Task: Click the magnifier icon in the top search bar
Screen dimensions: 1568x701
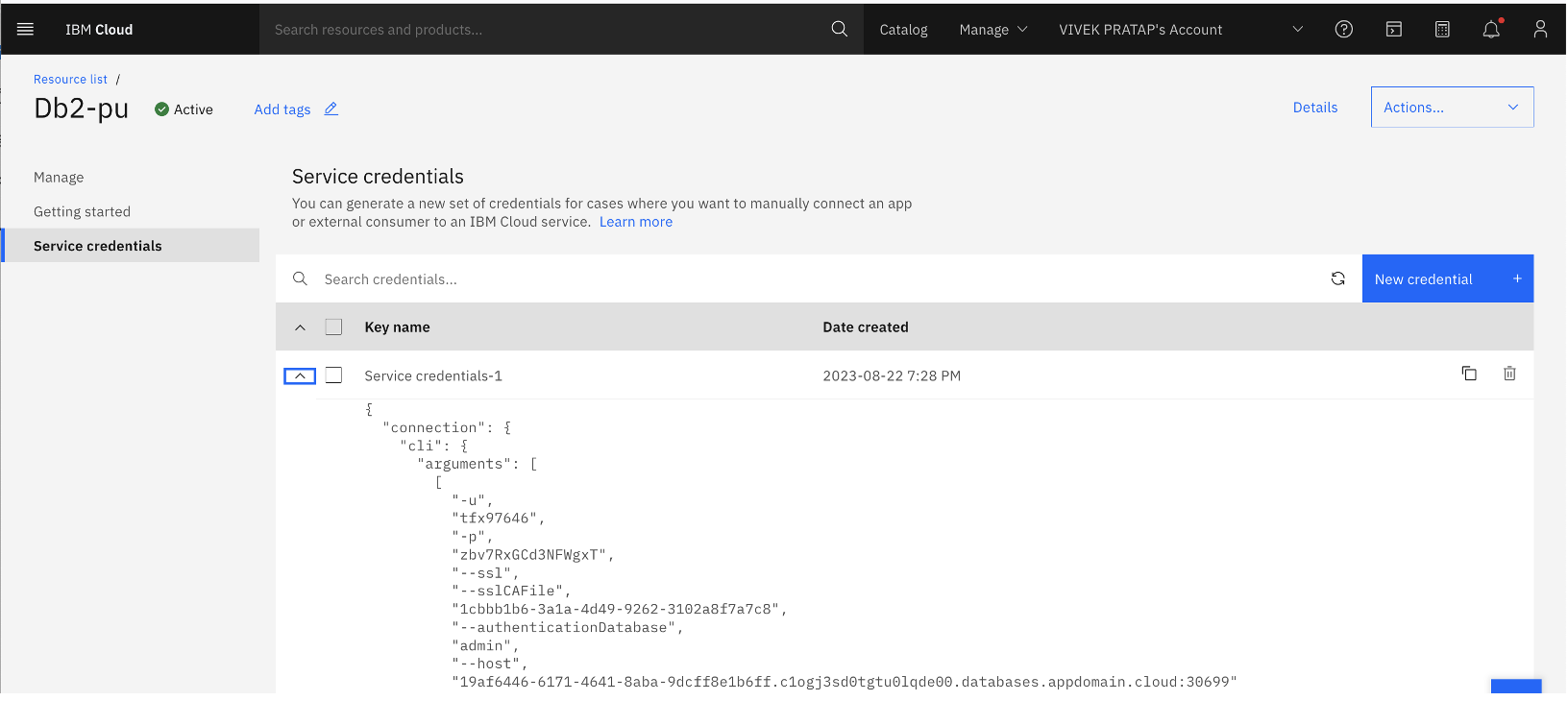Action: 839,29
